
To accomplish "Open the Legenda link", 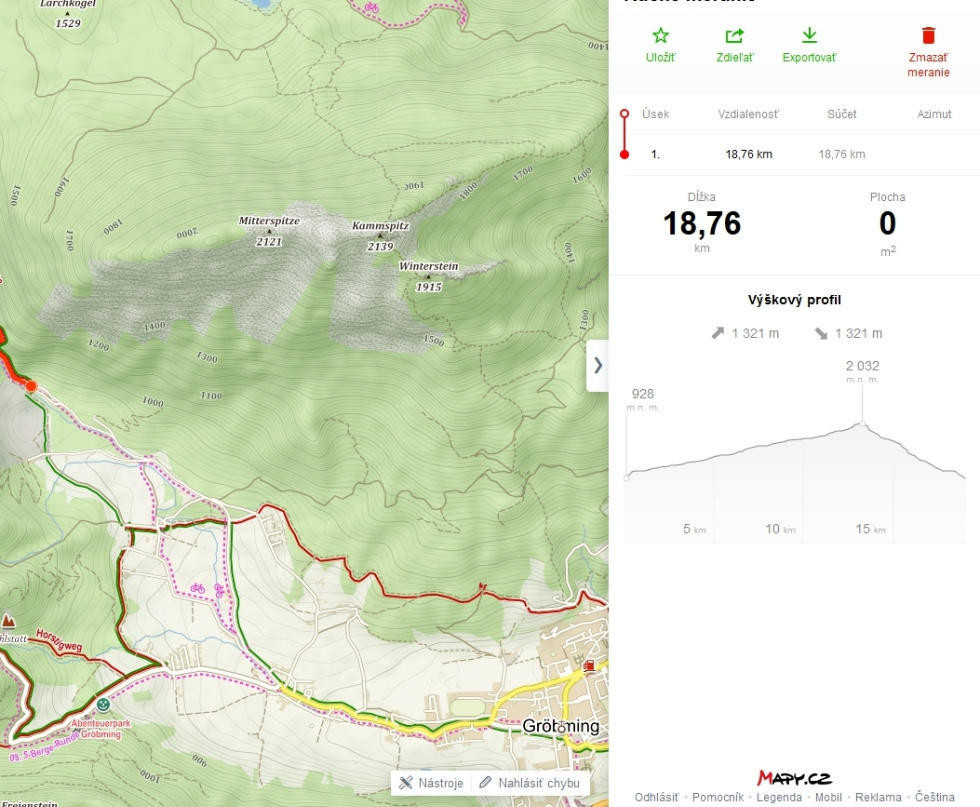I will tap(778, 797).
